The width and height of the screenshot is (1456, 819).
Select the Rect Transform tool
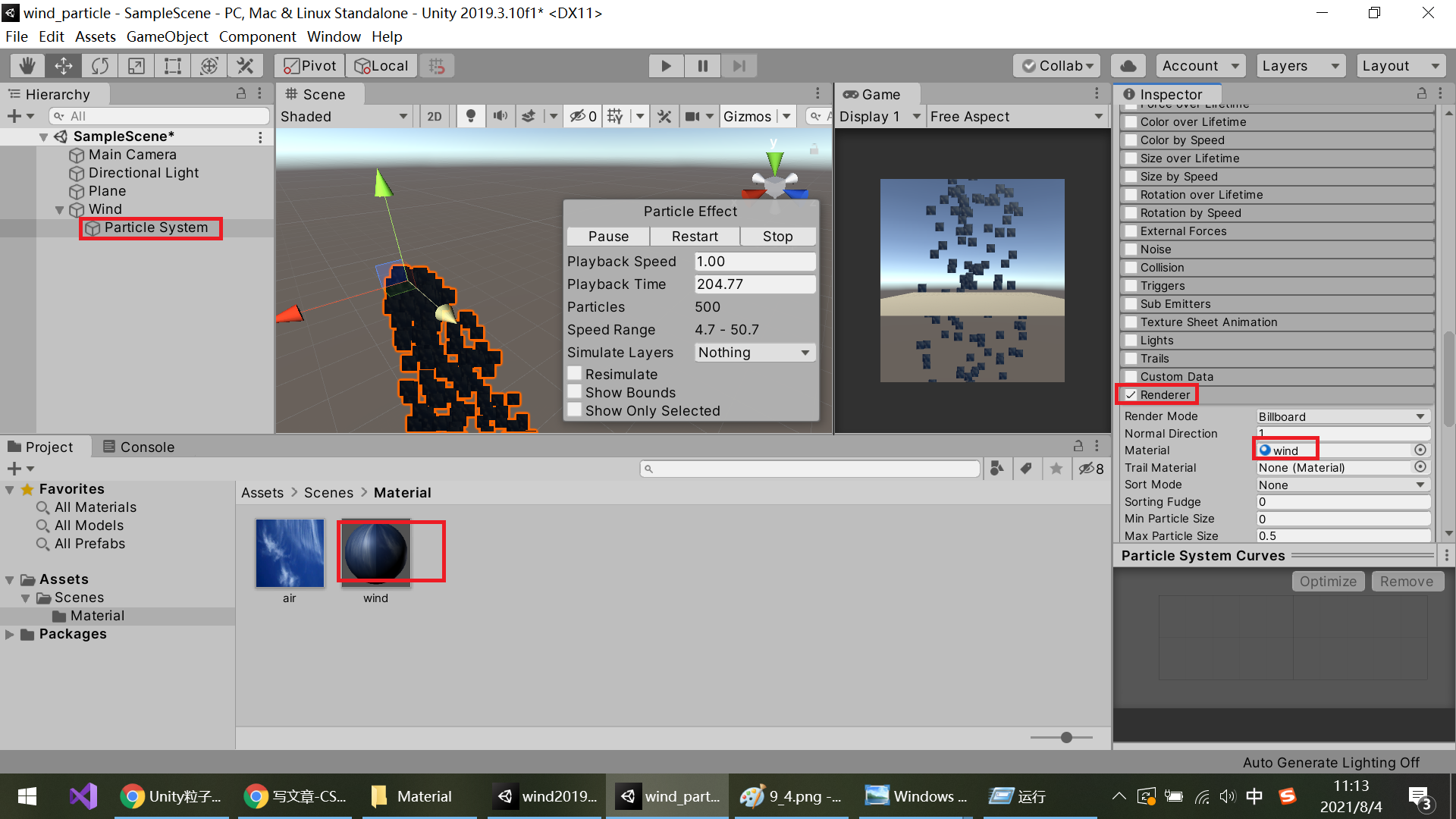pyautogui.click(x=173, y=66)
